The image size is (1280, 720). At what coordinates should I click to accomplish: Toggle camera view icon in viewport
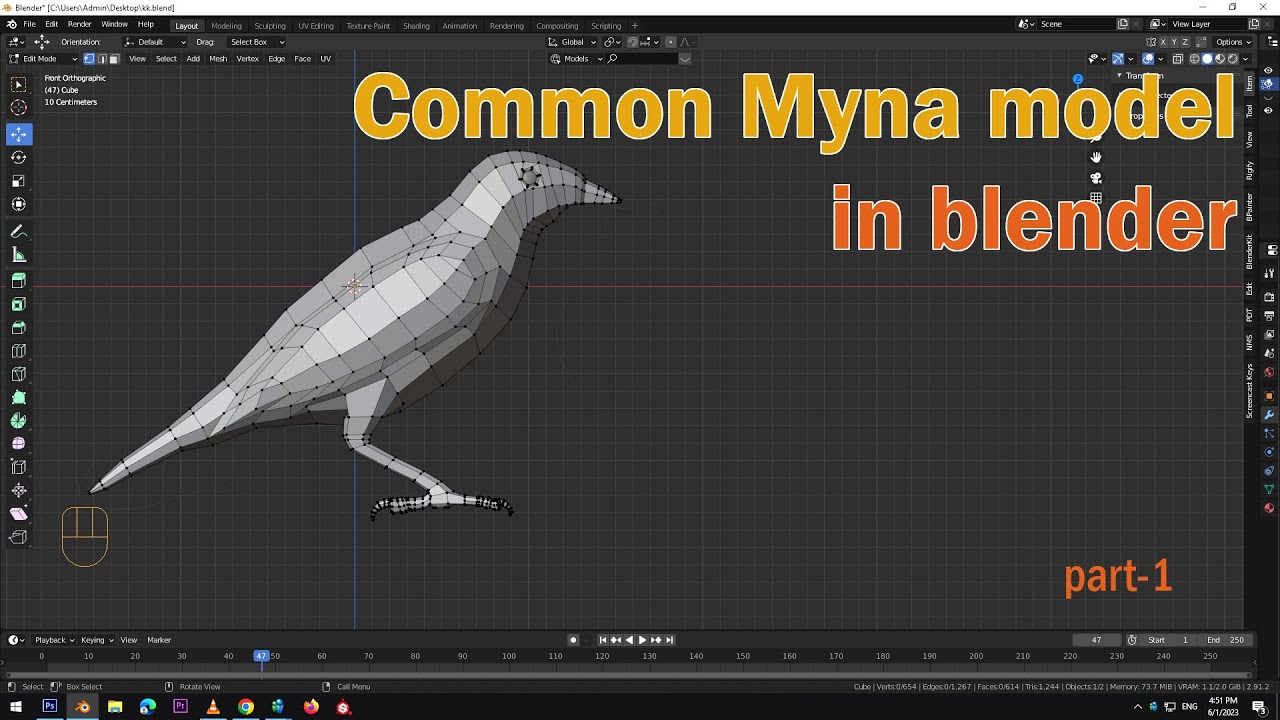point(1096,178)
